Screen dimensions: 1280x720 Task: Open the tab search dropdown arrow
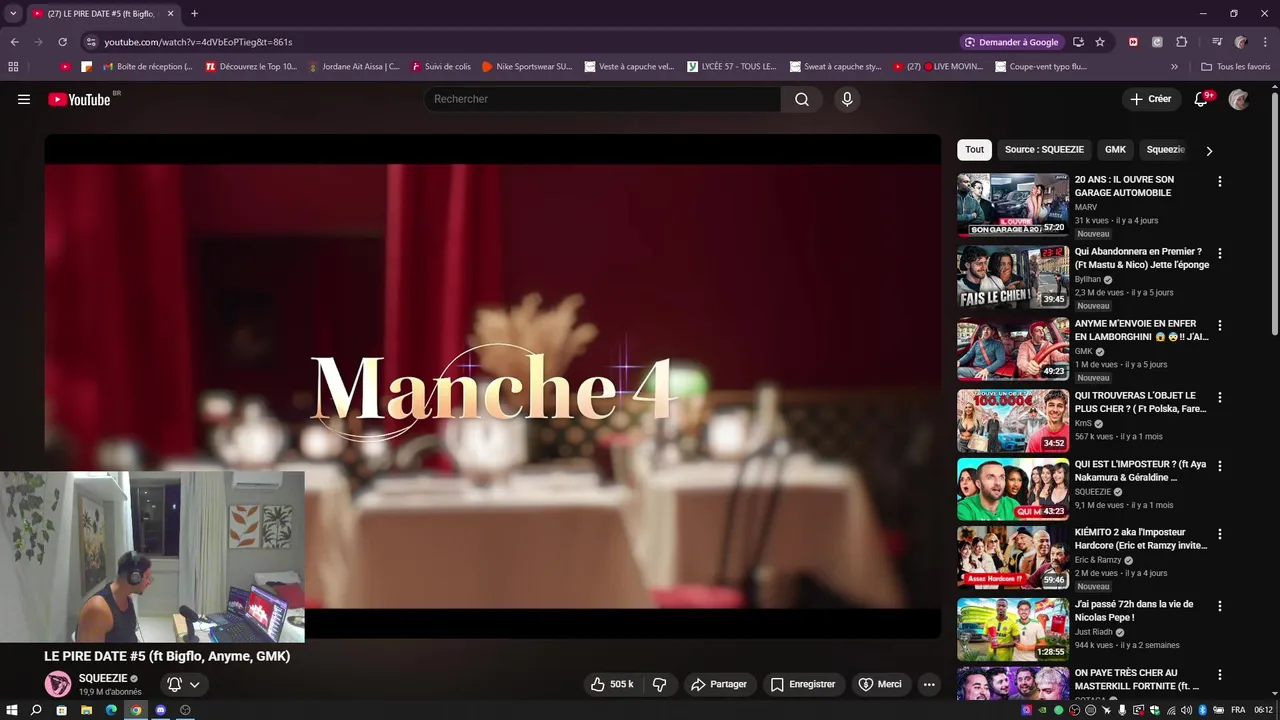coord(13,13)
